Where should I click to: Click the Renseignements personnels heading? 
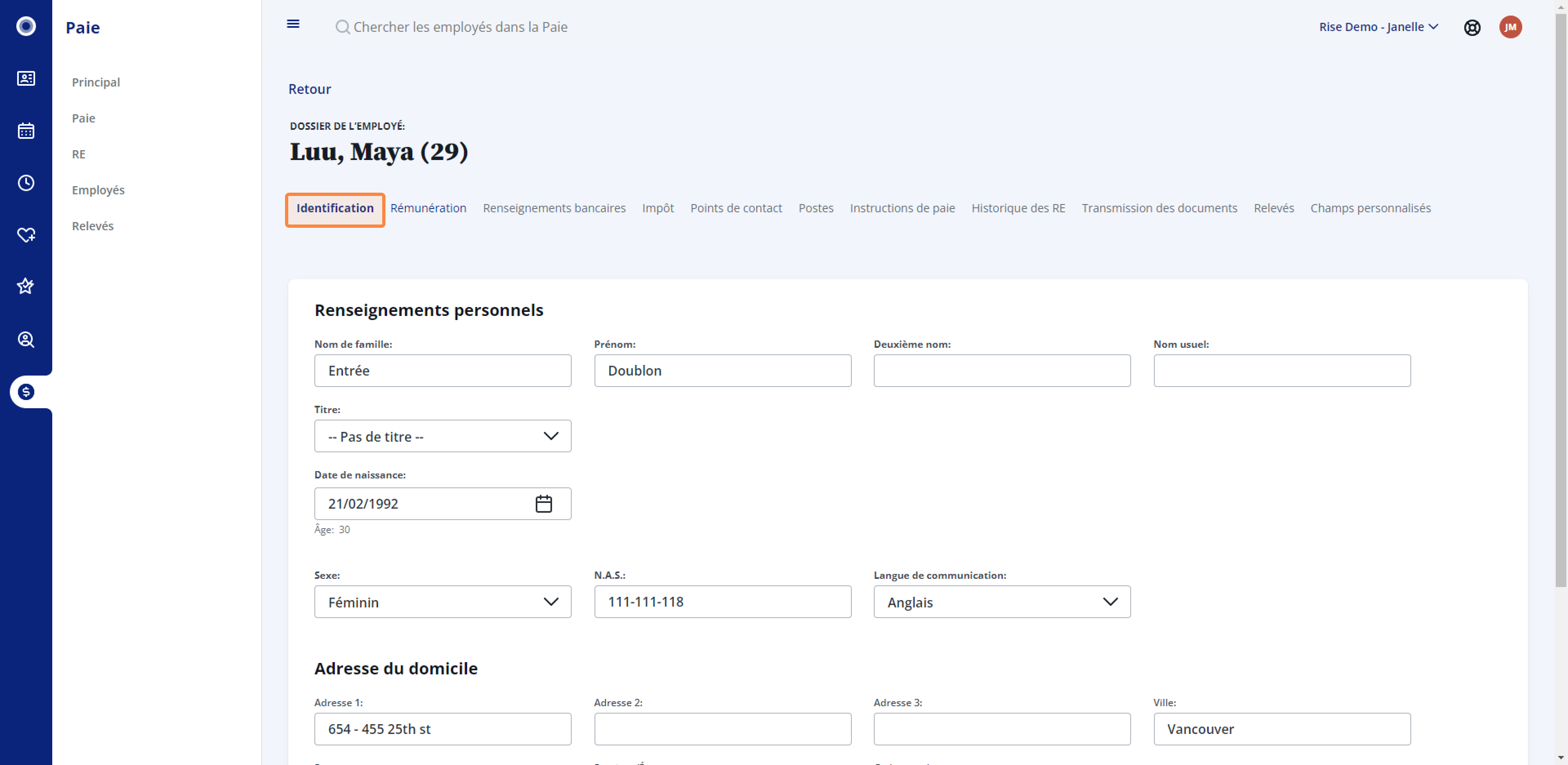tap(428, 310)
